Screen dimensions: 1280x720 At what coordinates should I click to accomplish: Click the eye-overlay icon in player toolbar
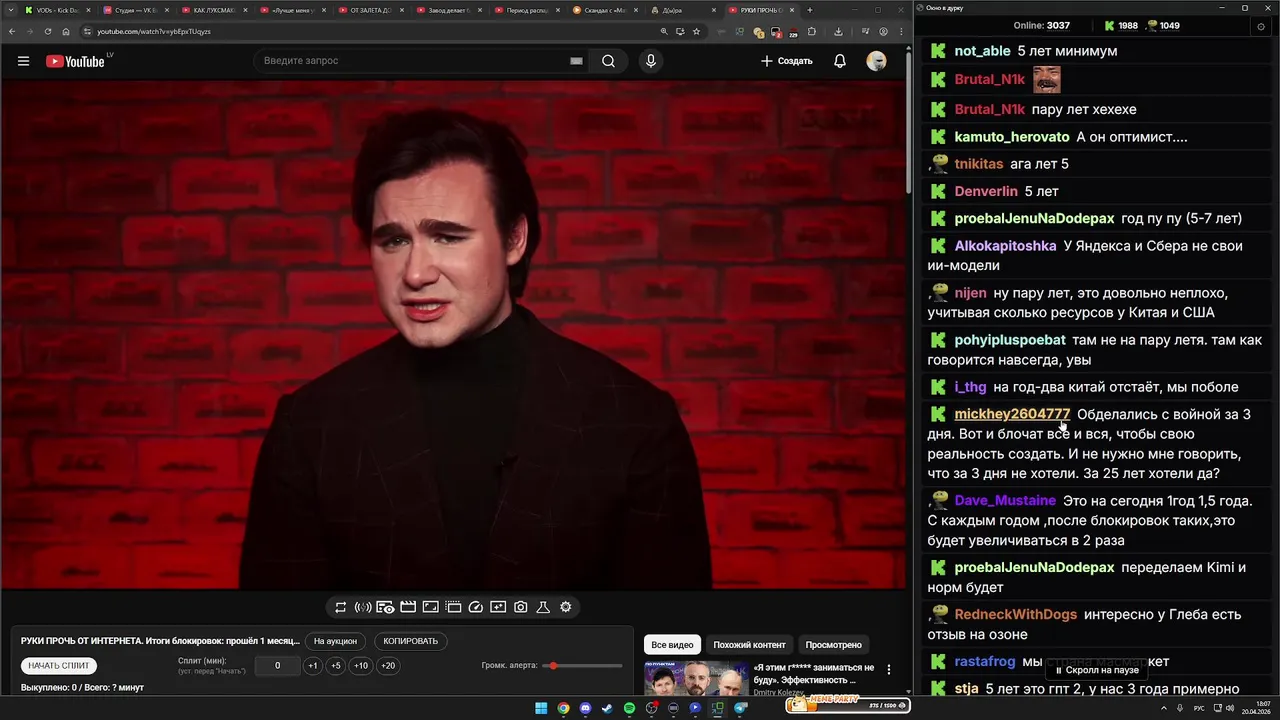point(385,607)
